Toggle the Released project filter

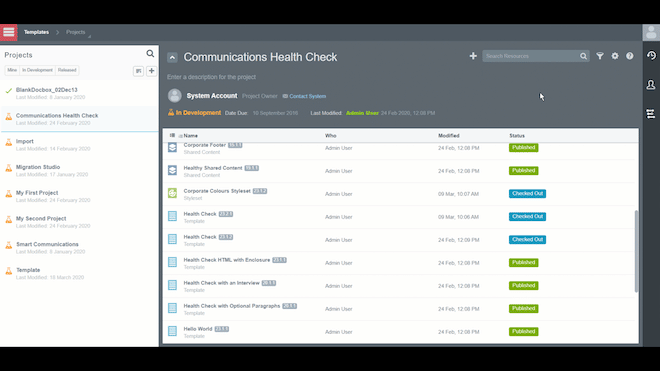pos(67,70)
